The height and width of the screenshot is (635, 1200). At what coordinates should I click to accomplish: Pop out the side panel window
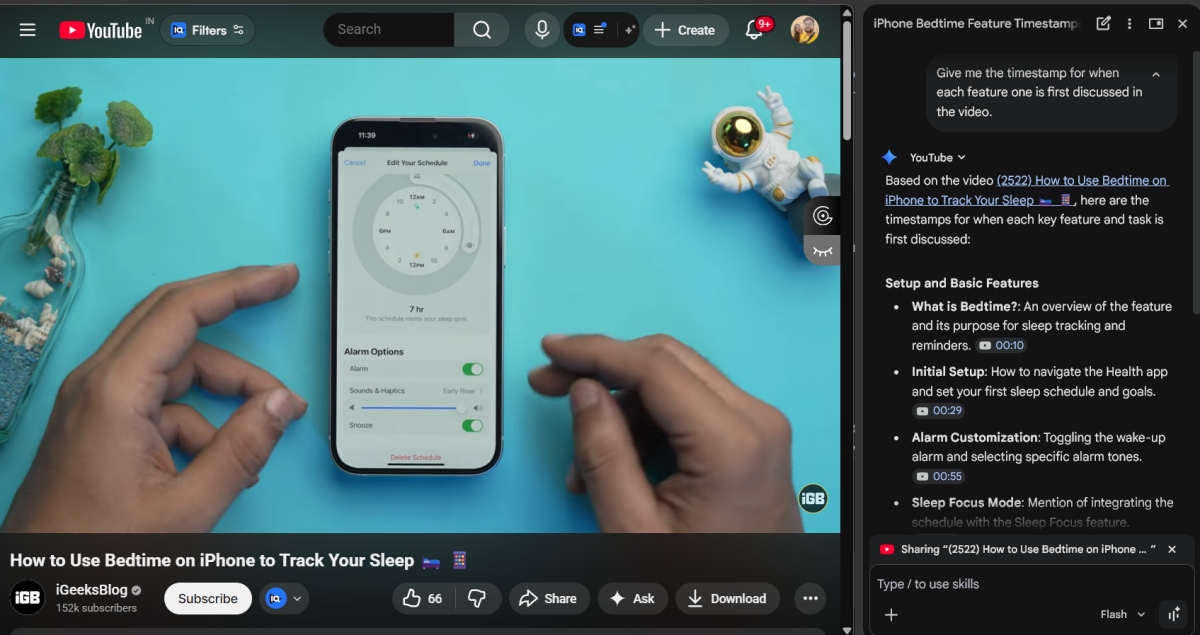coord(1155,23)
